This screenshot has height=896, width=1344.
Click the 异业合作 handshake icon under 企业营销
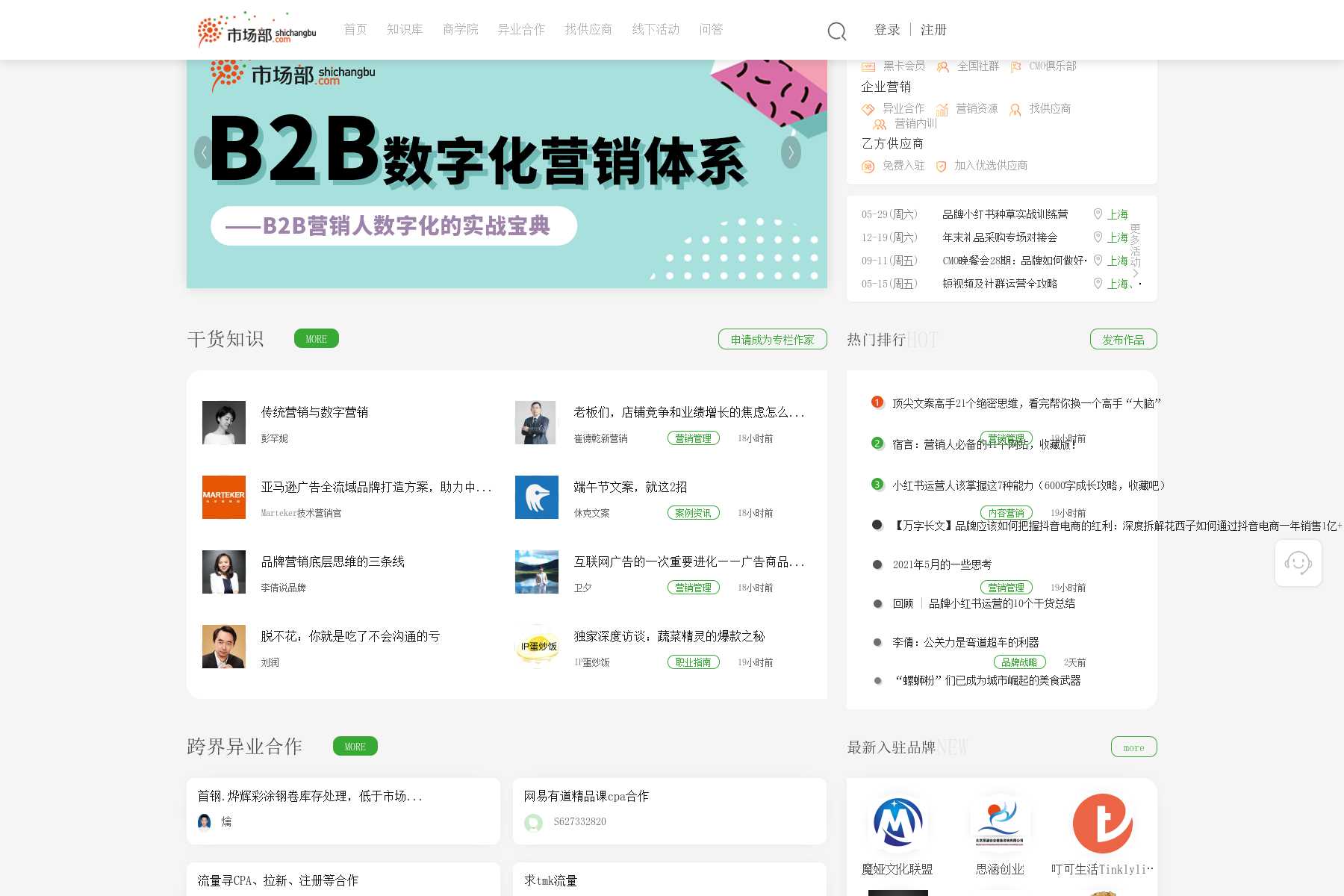tap(868, 110)
